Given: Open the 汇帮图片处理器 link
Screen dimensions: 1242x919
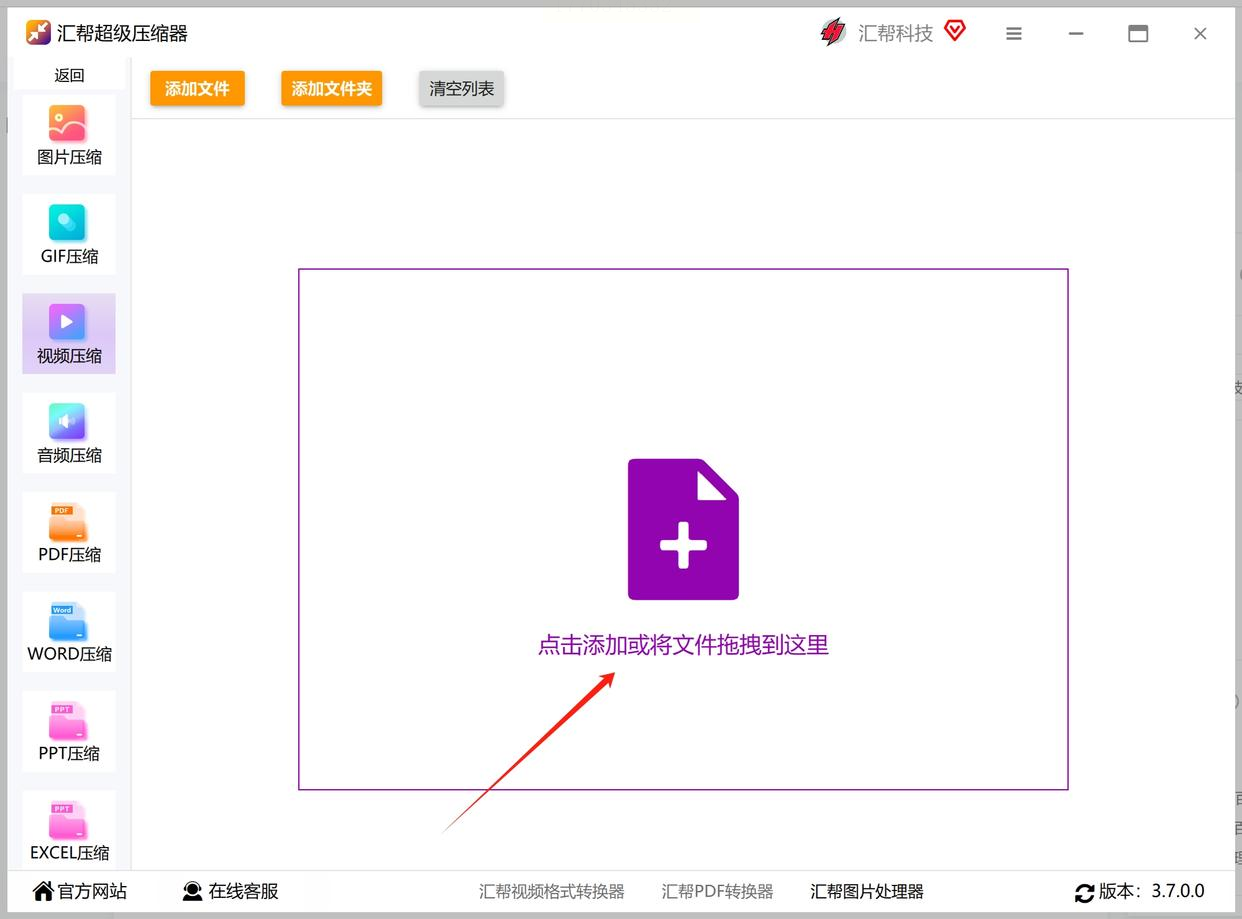Looking at the screenshot, I should point(867,891).
